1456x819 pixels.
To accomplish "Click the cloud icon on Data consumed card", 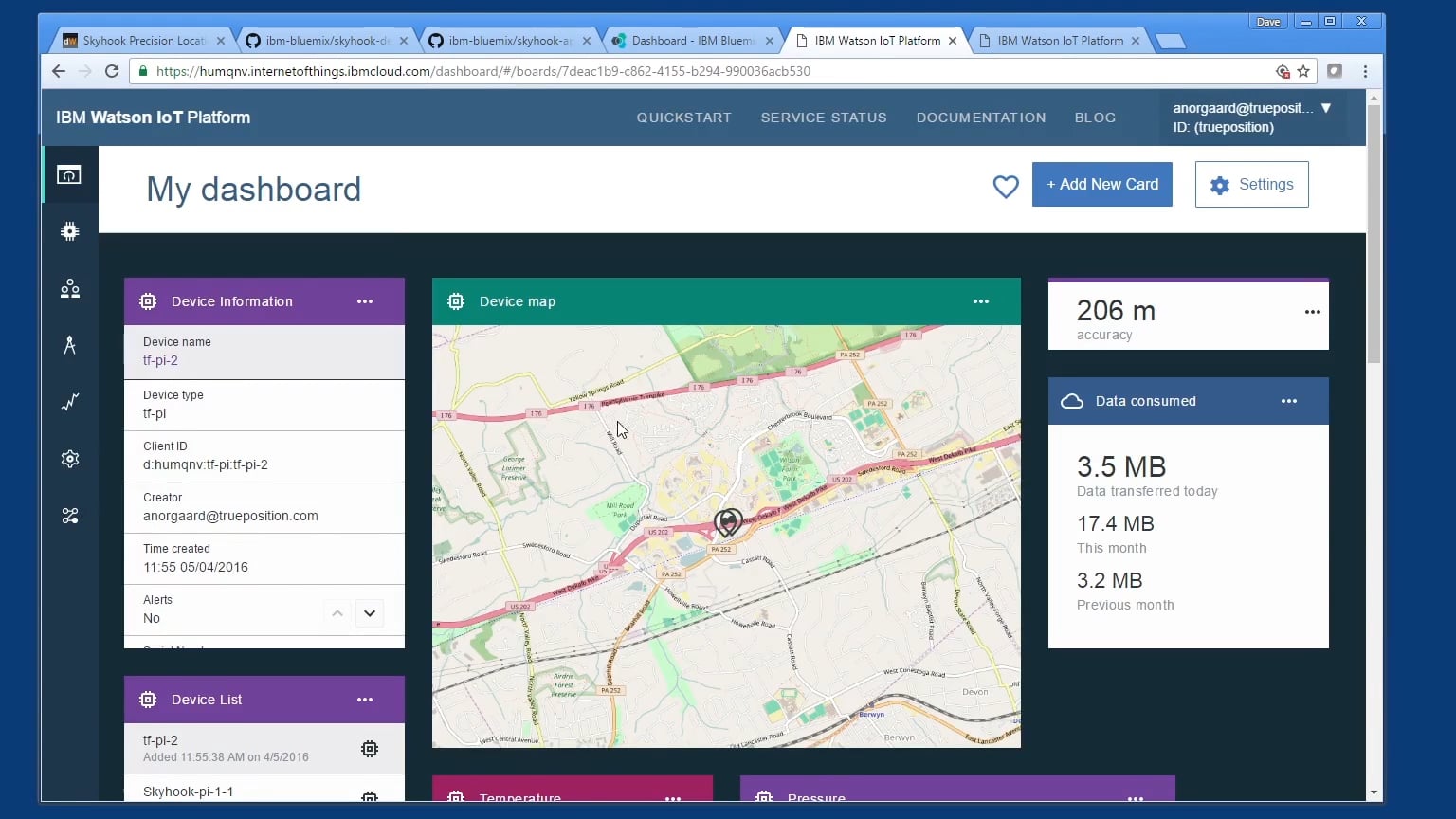I will [x=1072, y=401].
